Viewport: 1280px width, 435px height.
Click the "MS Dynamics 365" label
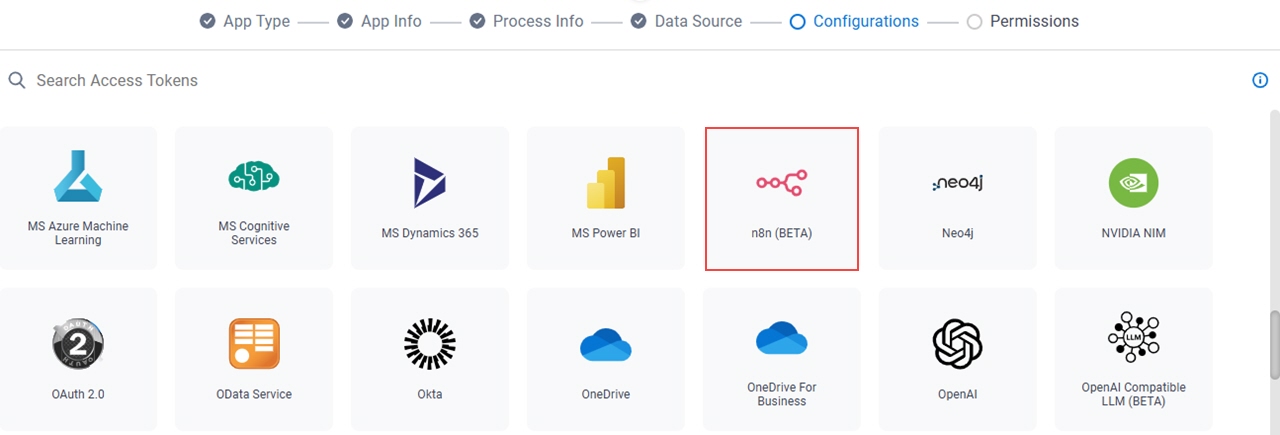pos(430,233)
